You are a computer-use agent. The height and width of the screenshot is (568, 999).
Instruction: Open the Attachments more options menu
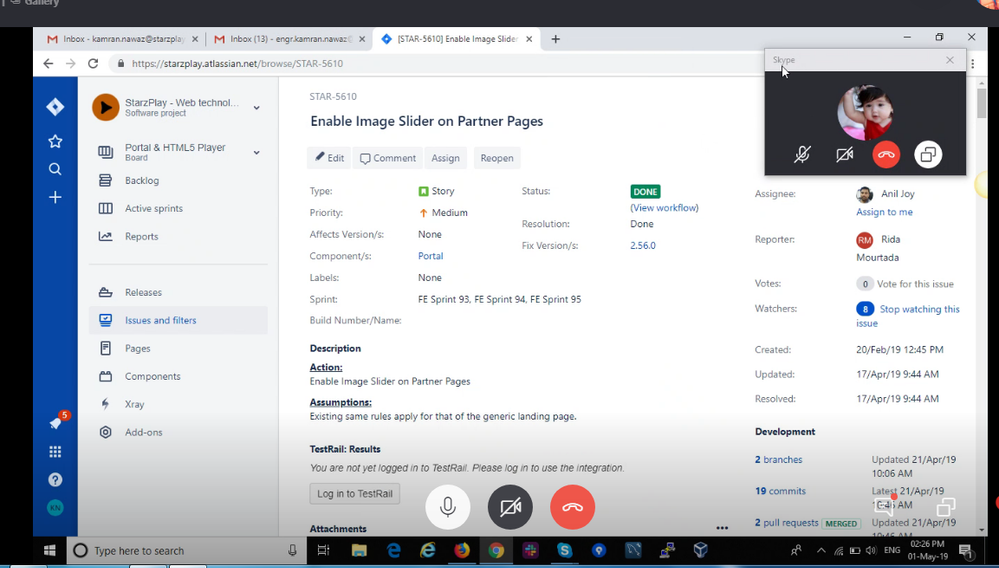coord(722,528)
